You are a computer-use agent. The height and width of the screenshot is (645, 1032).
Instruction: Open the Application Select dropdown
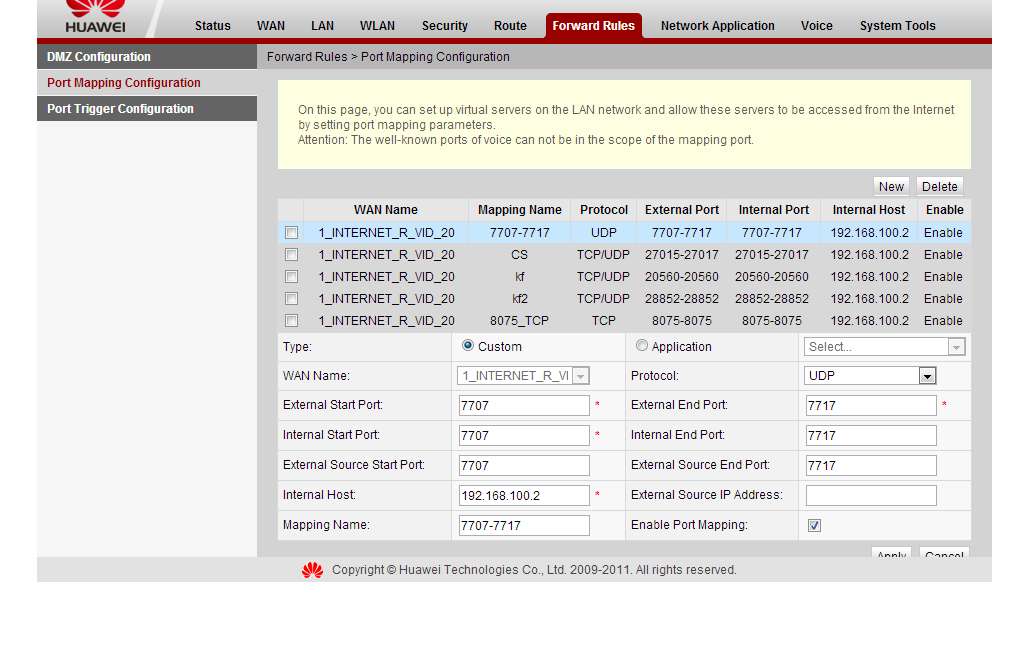tap(885, 347)
